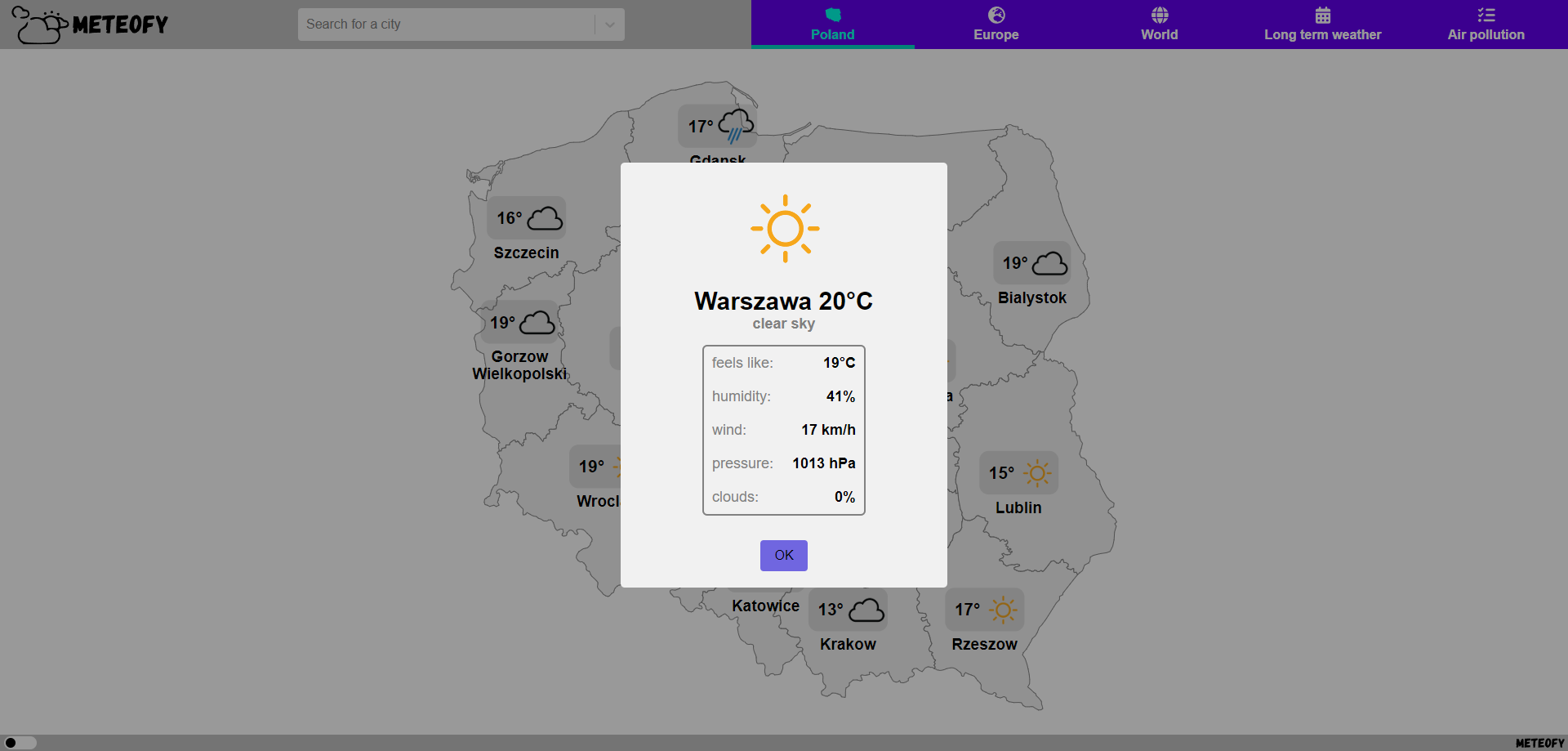Click the Krakow cloud icon

point(866,610)
